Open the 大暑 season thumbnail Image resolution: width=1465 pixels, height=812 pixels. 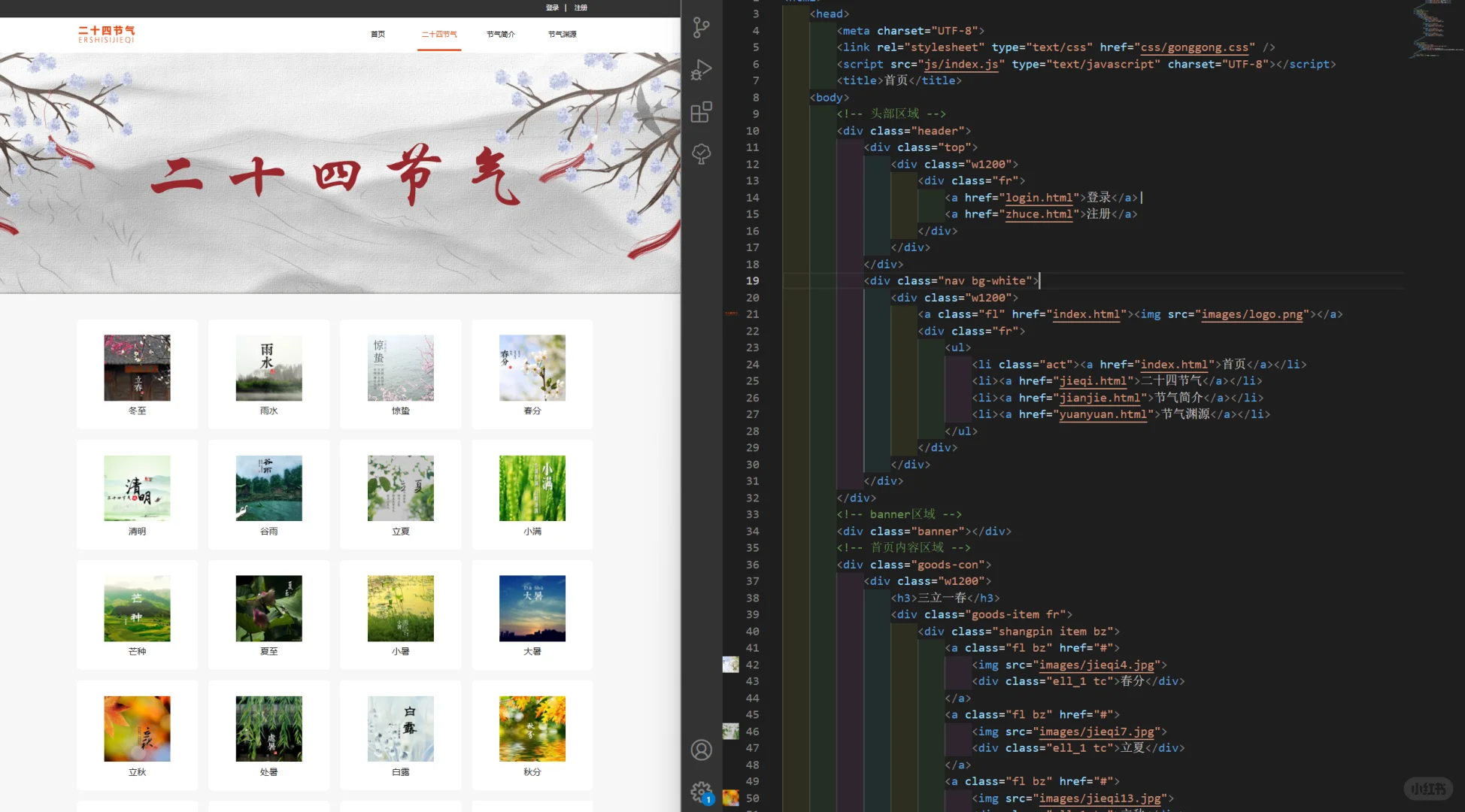point(532,609)
